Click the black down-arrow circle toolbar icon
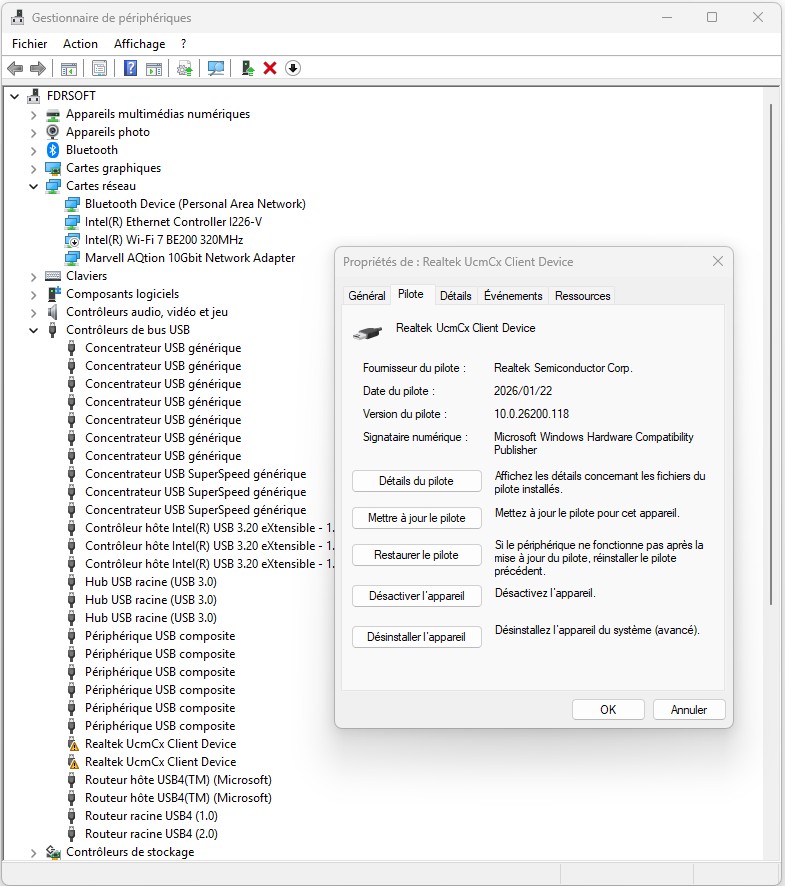This screenshot has width=785, height=886. click(x=293, y=68)
